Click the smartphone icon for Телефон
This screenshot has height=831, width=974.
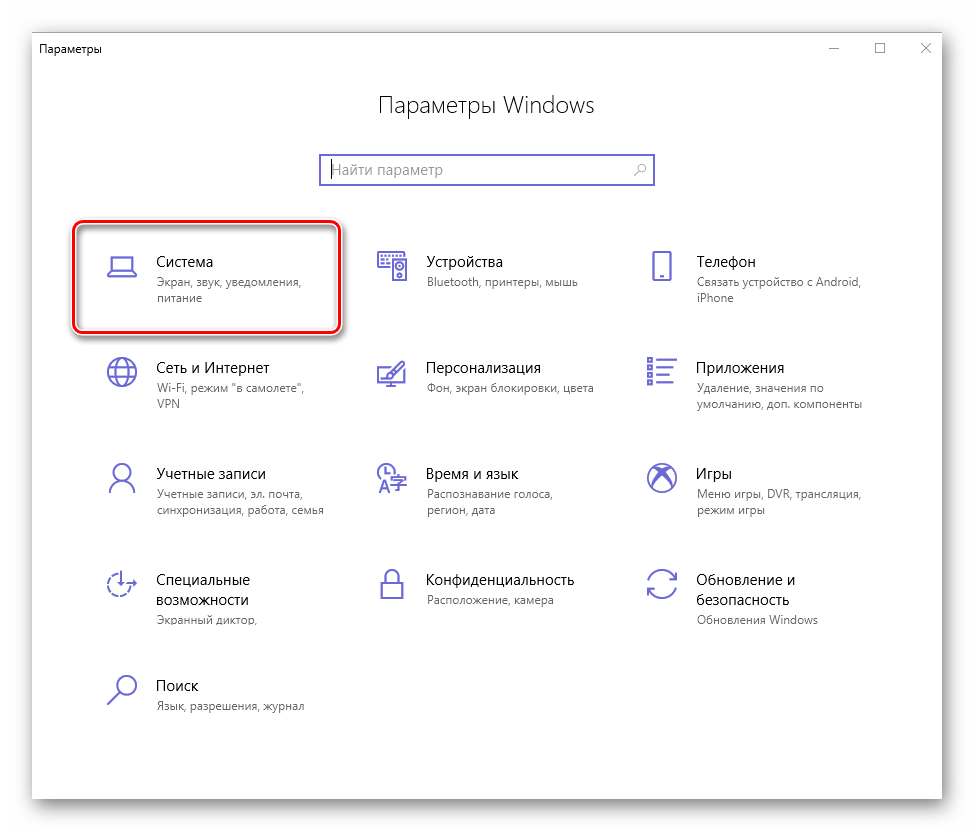[661, 266]
